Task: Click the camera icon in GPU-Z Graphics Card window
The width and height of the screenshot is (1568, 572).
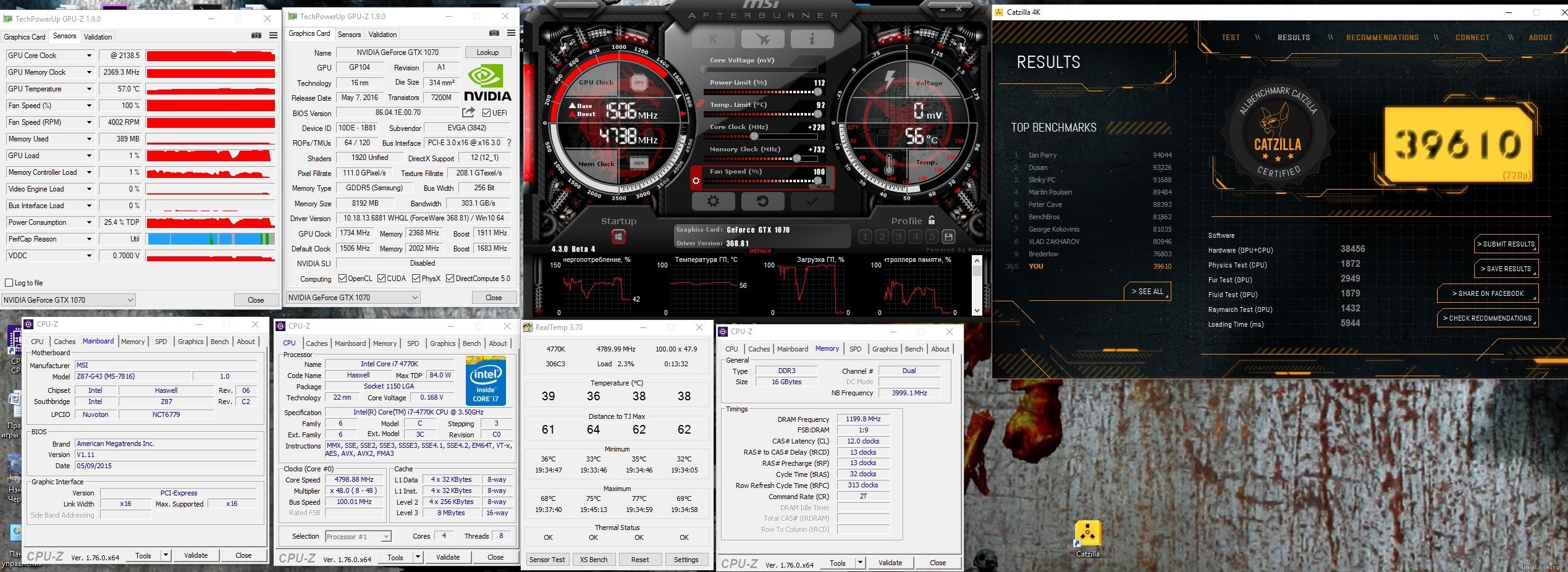Action: (x=494, y=33)
